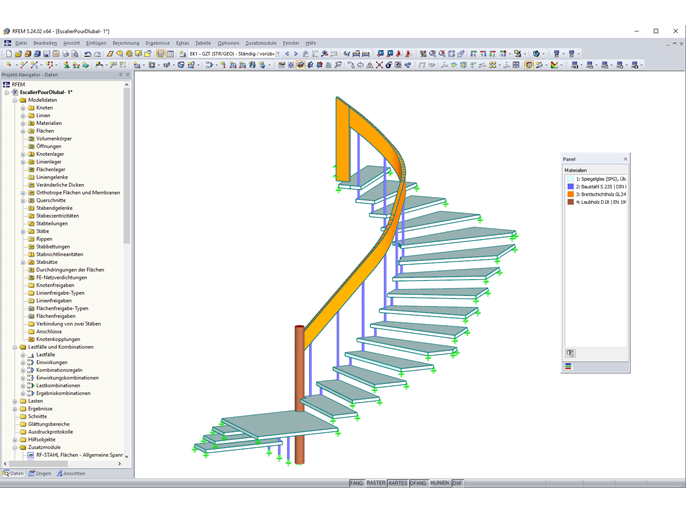Expand the Linien tree node
Screen dimensions: 686x514
pos(23,115)
